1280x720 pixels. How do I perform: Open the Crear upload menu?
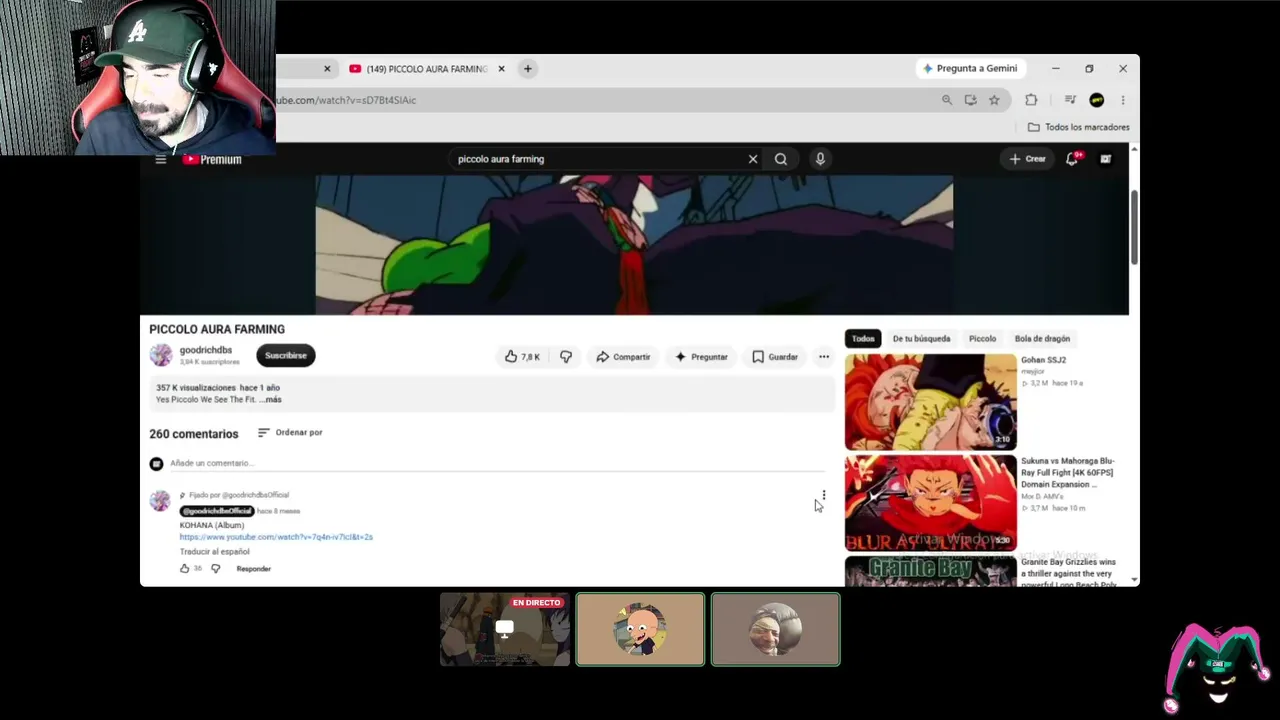[1027, 159]
